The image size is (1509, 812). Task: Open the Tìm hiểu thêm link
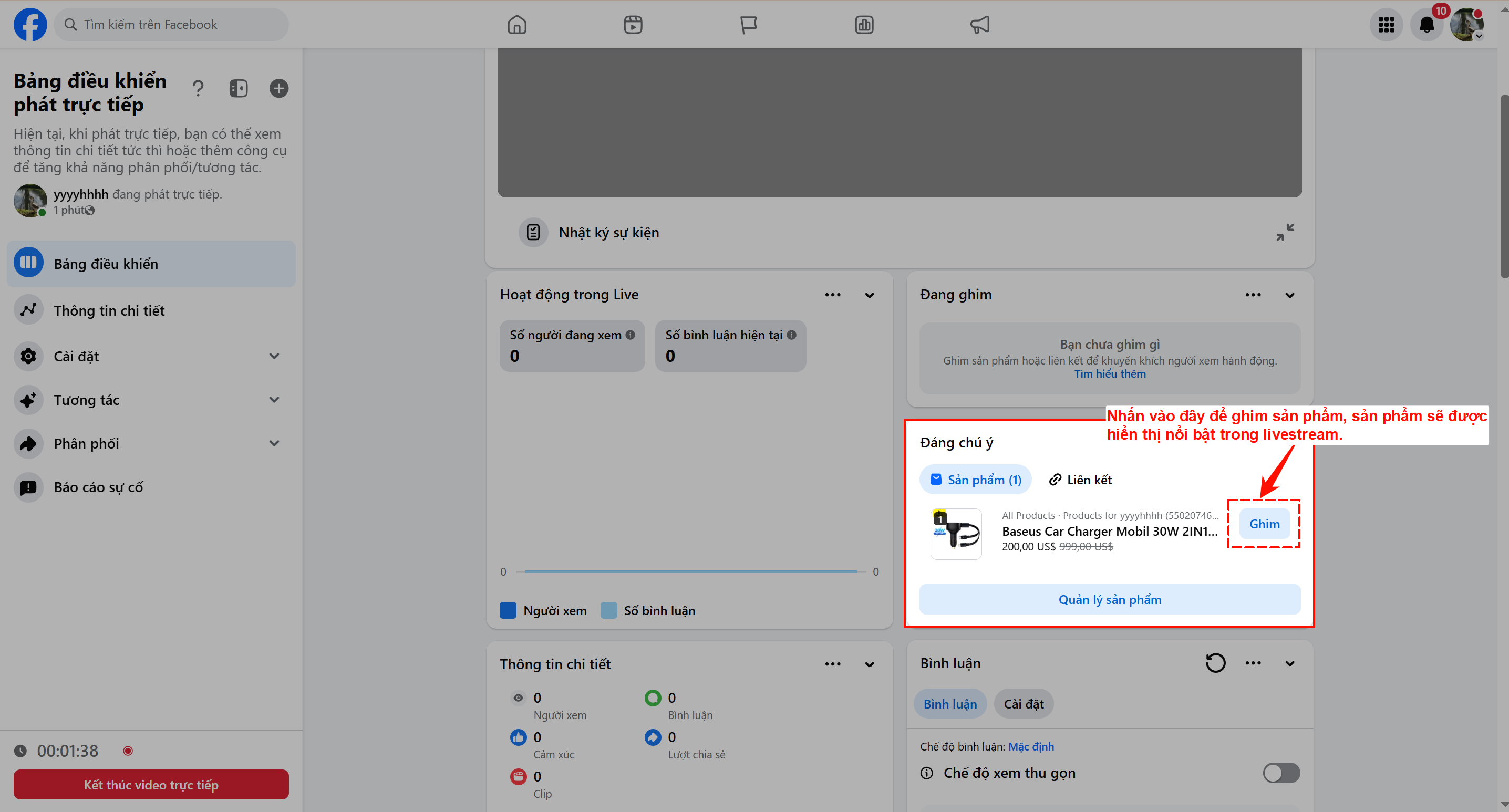tap(1110, 373)
